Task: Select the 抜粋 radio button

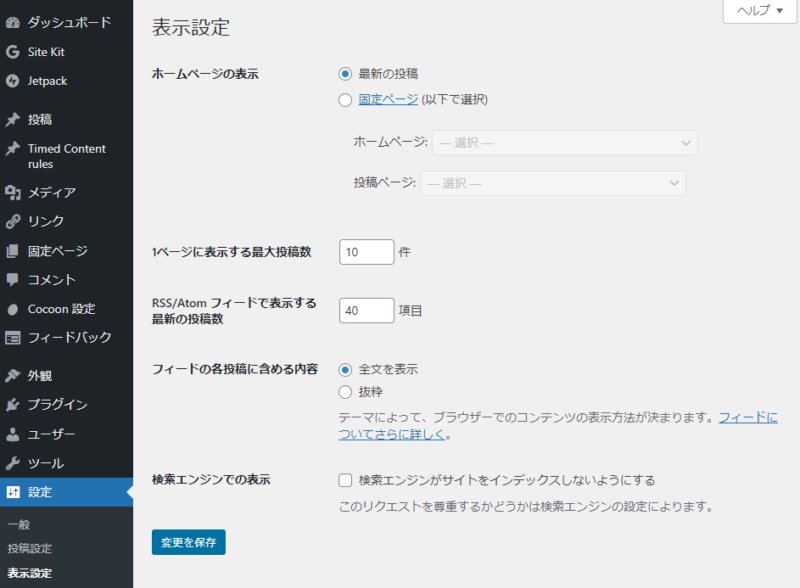Action: [345, 392]
